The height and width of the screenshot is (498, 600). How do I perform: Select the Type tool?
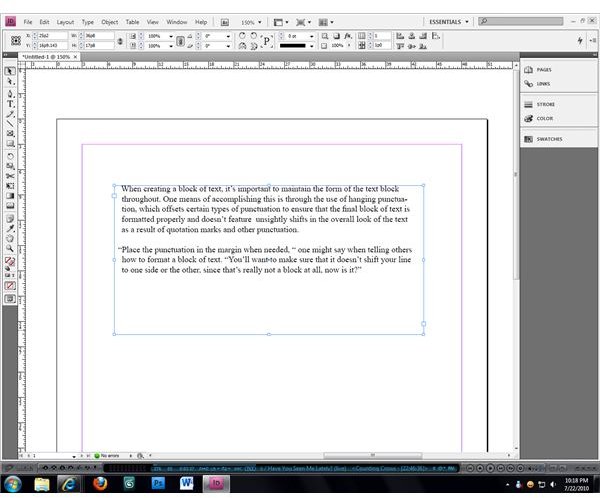coord(10,104)
